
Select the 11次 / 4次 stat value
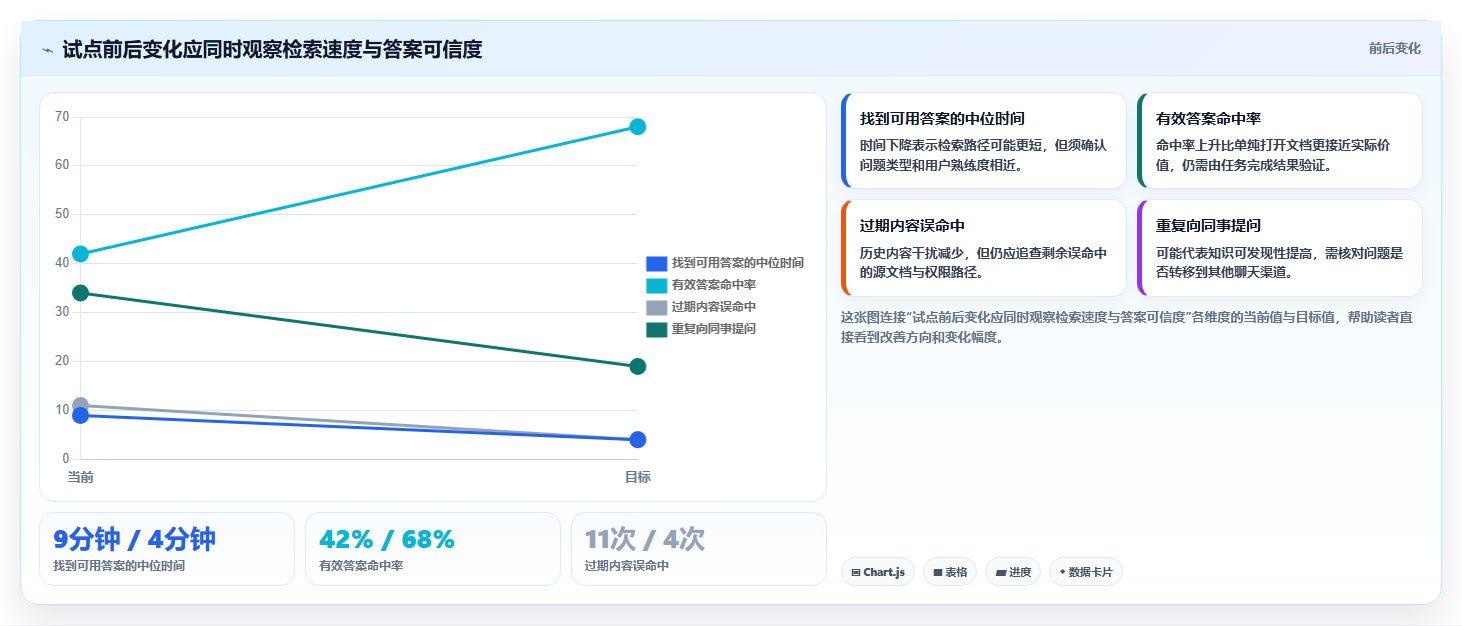(645, 540)
